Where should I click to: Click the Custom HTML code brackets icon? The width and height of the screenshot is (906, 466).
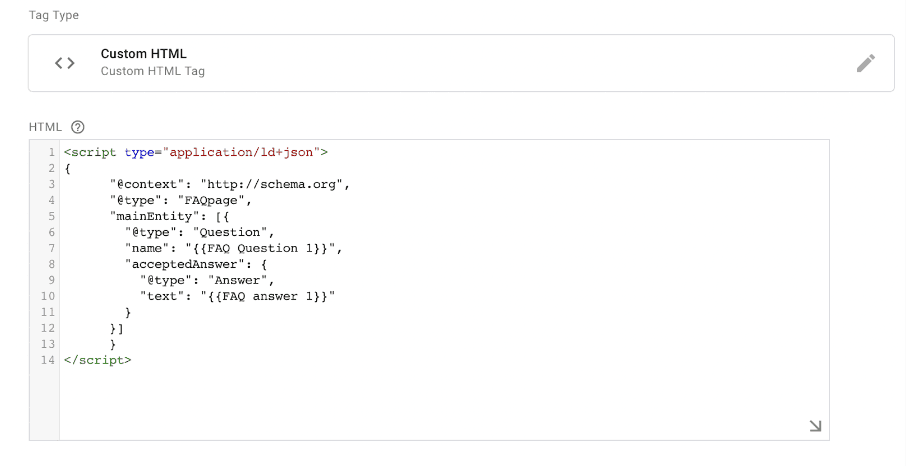(x=65, y=63)
